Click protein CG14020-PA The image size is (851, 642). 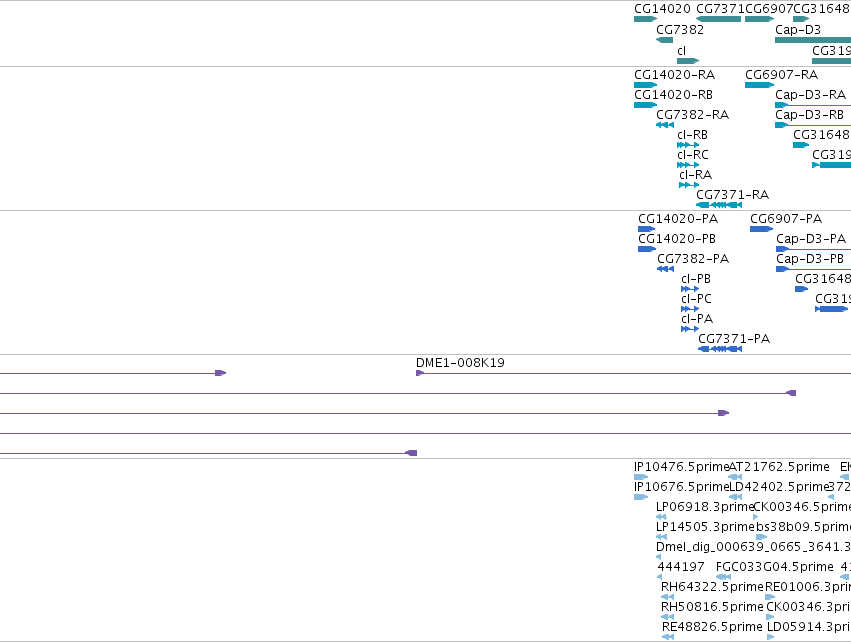(646, 229)
